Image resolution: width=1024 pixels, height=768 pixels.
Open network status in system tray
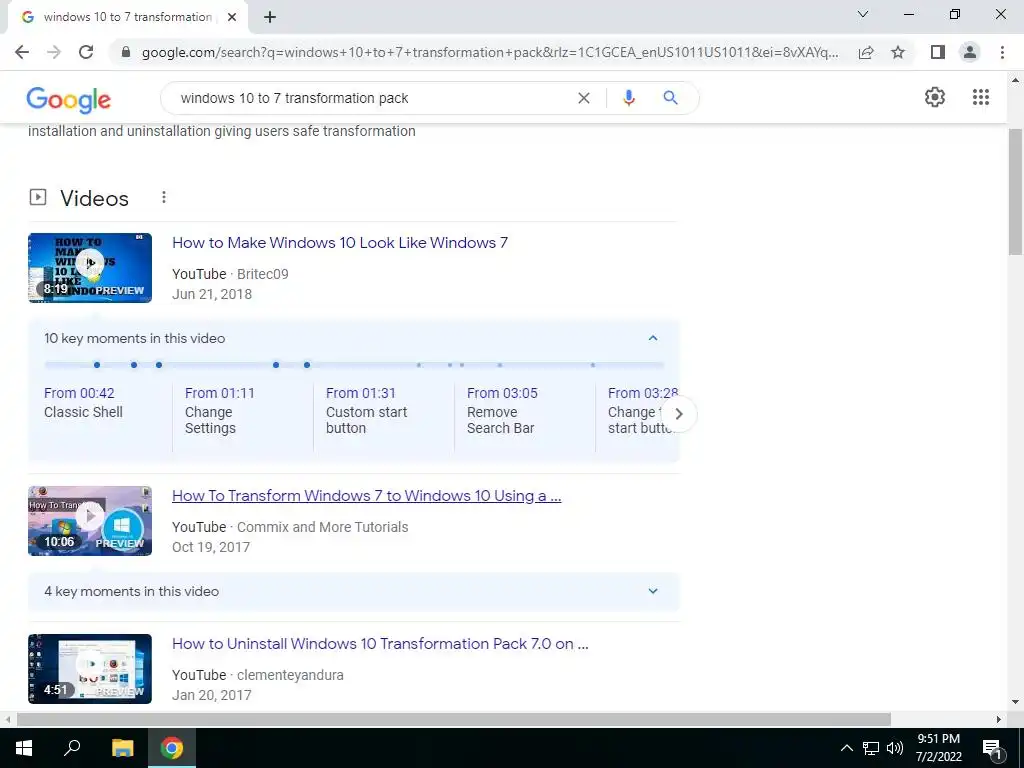[x=871, y=748]
